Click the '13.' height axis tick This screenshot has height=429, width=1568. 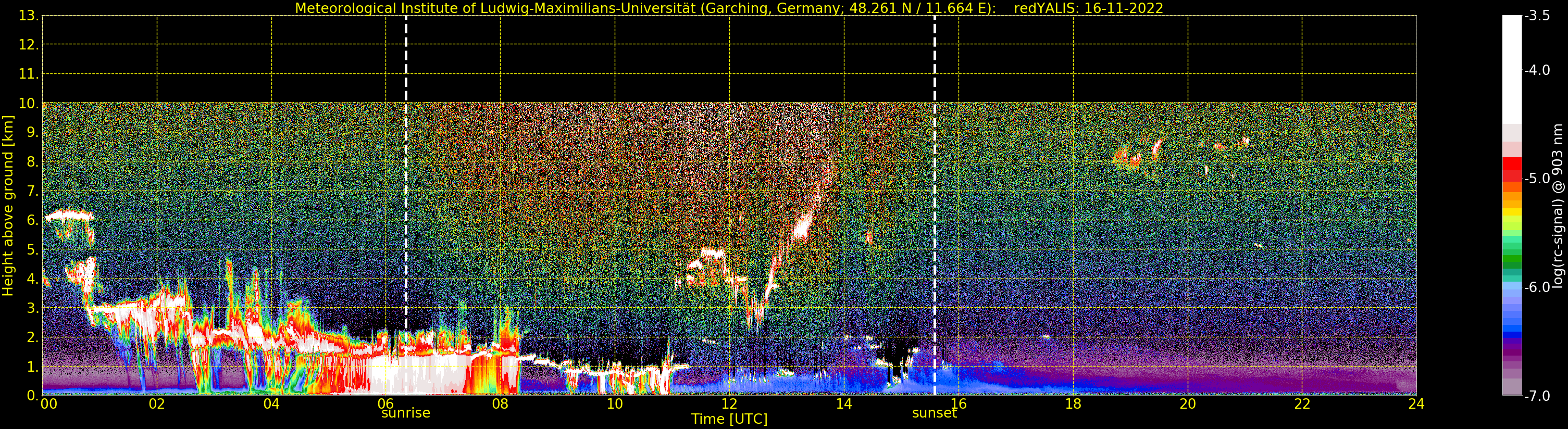[29, 16]
